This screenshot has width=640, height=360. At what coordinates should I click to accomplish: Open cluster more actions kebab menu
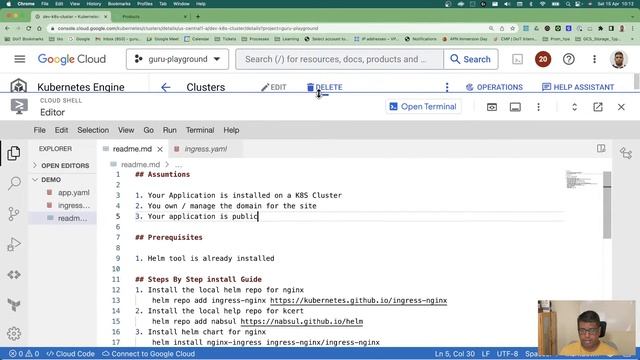[x=447, y=87]
